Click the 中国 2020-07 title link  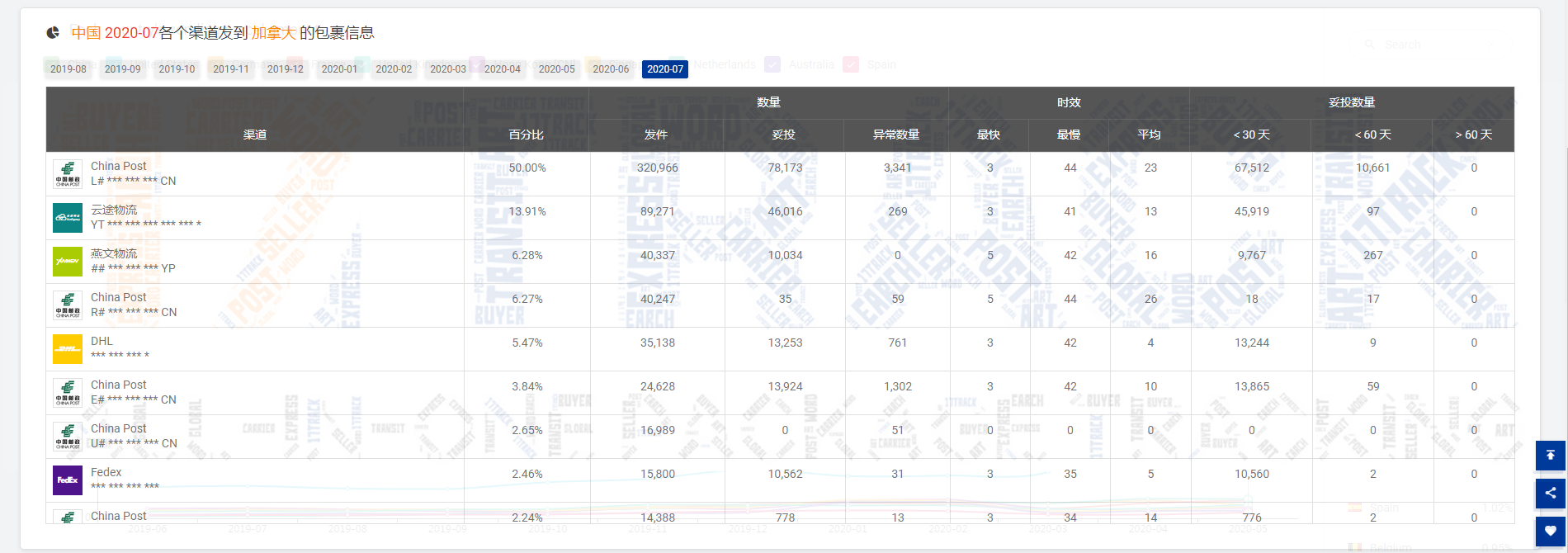pyautogui.click(x=115, y=33)
